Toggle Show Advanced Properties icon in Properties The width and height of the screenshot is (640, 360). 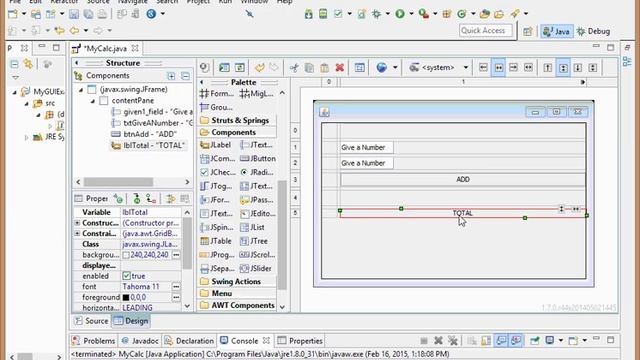coord(171,199)
